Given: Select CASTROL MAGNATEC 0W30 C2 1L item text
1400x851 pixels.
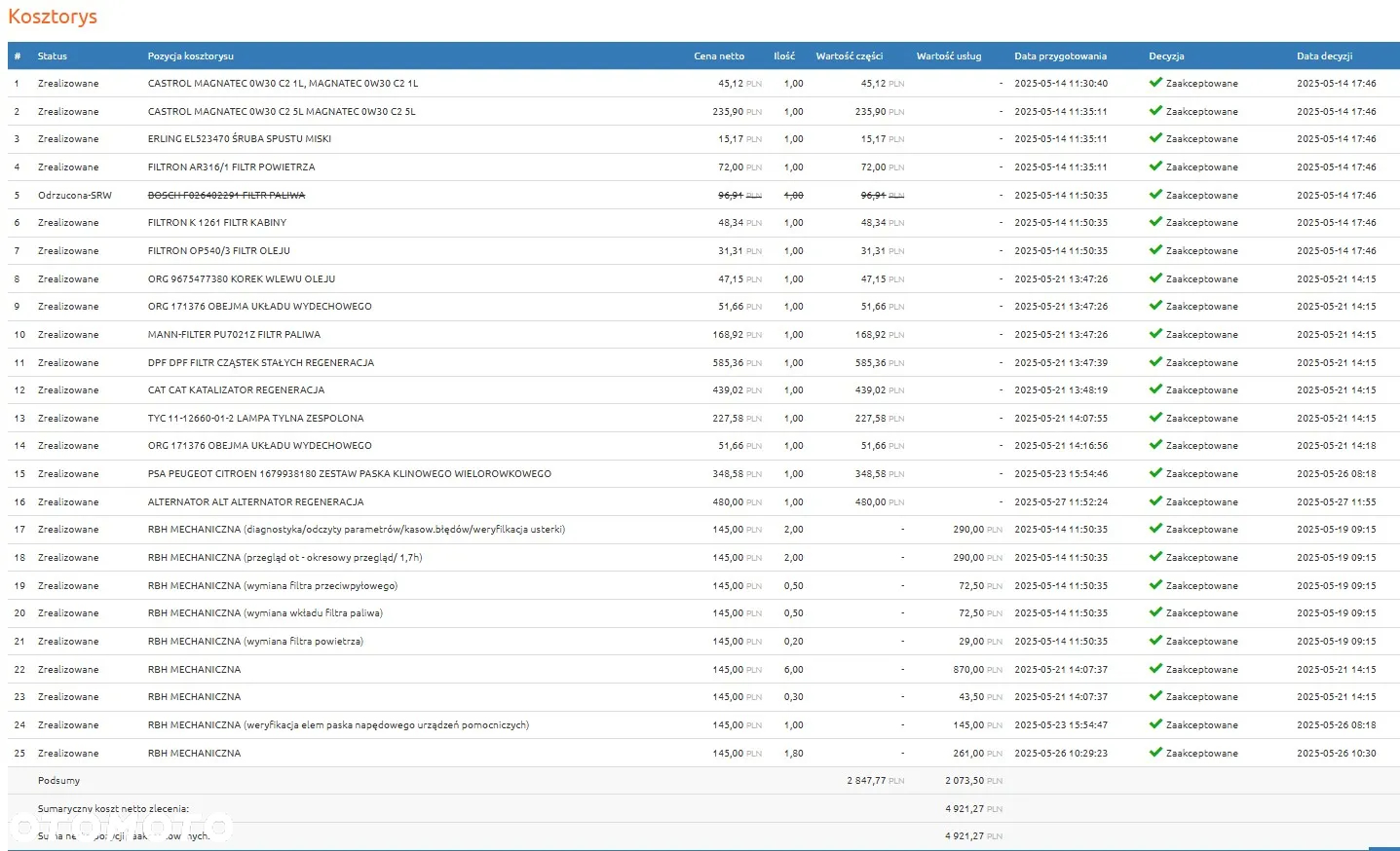Looking at the screenshot, I should point(283,83).
